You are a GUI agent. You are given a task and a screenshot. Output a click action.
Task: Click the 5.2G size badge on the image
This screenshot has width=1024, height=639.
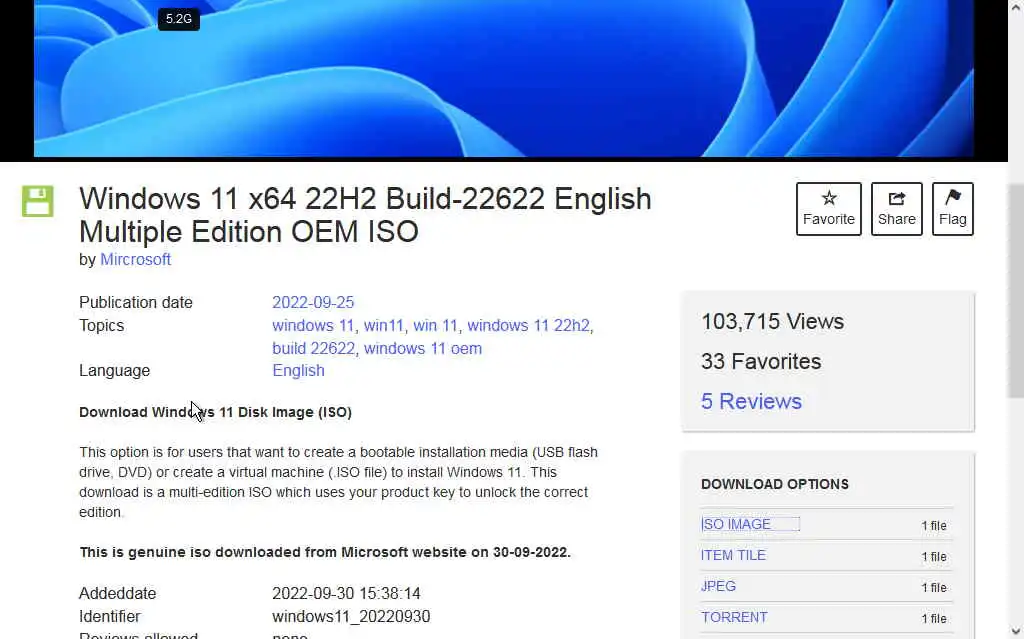[178, 19]
